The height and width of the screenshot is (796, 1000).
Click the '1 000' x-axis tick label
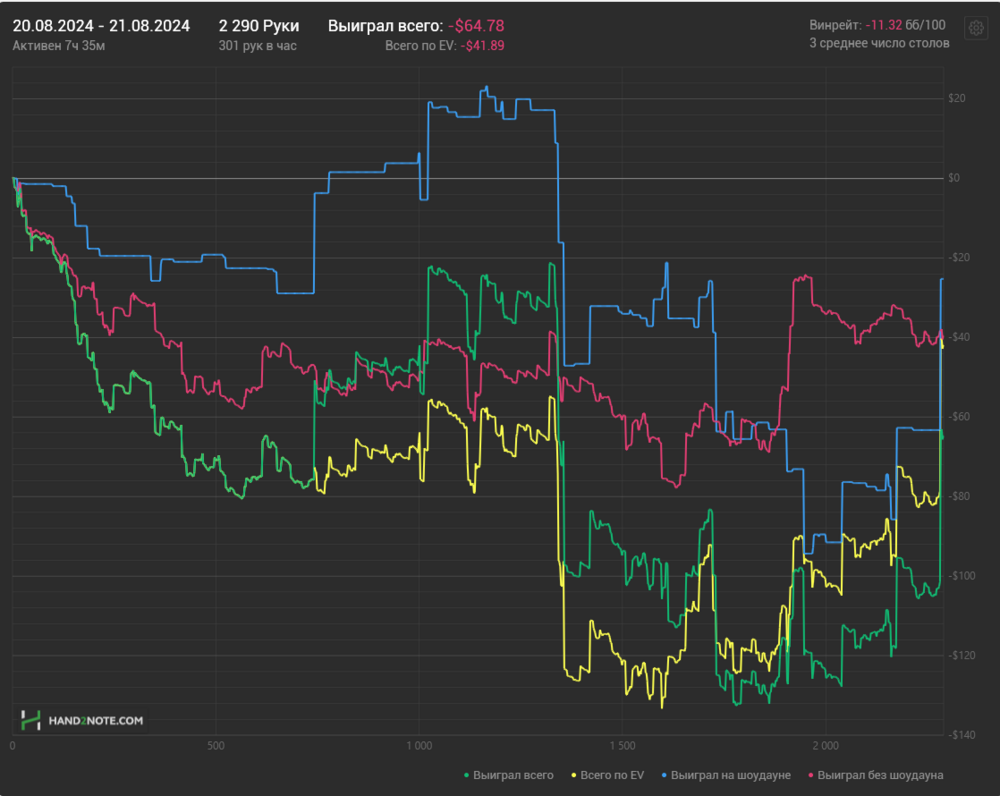click(x=419, y=746)
